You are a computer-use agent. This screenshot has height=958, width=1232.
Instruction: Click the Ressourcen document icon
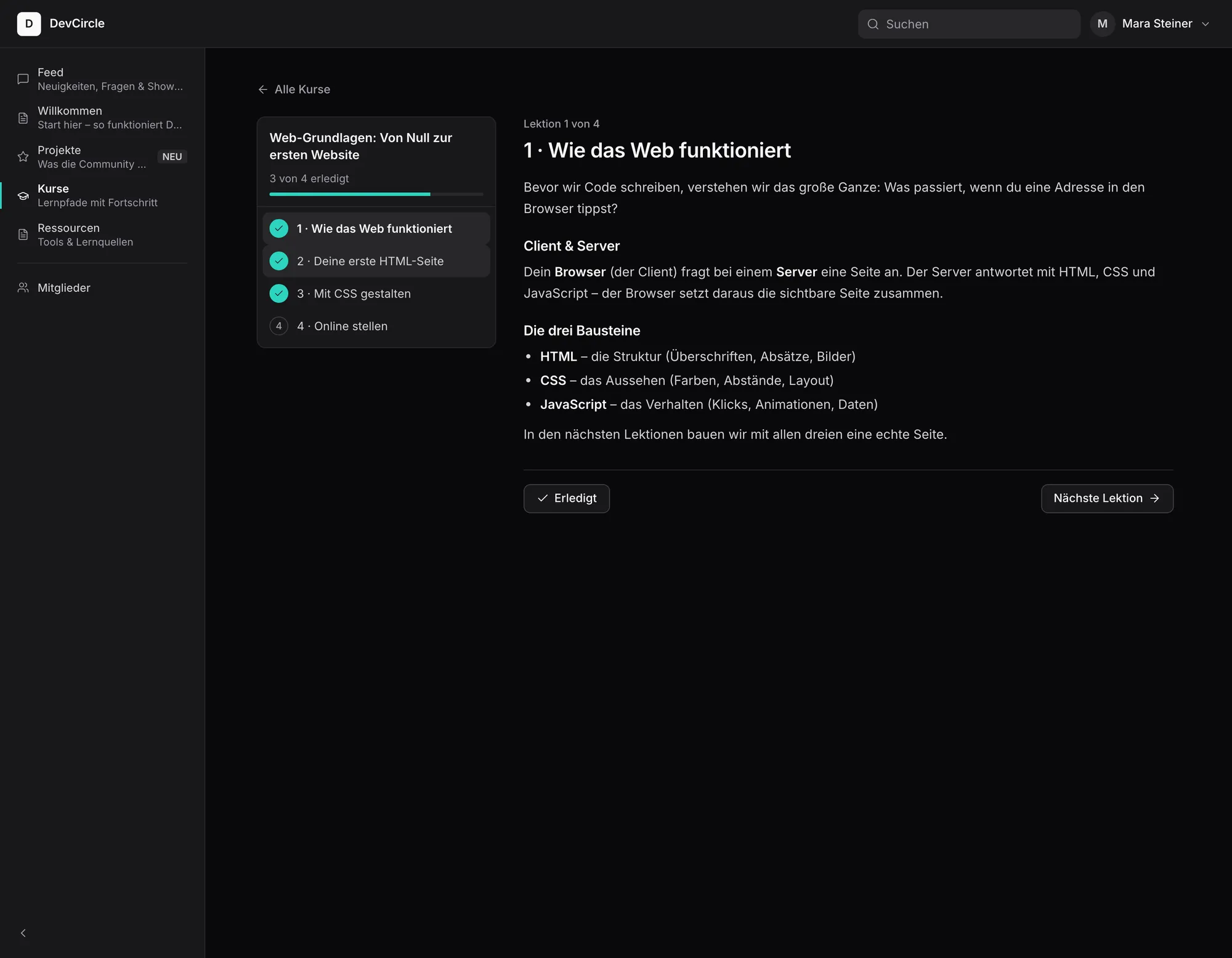[23, 235]
